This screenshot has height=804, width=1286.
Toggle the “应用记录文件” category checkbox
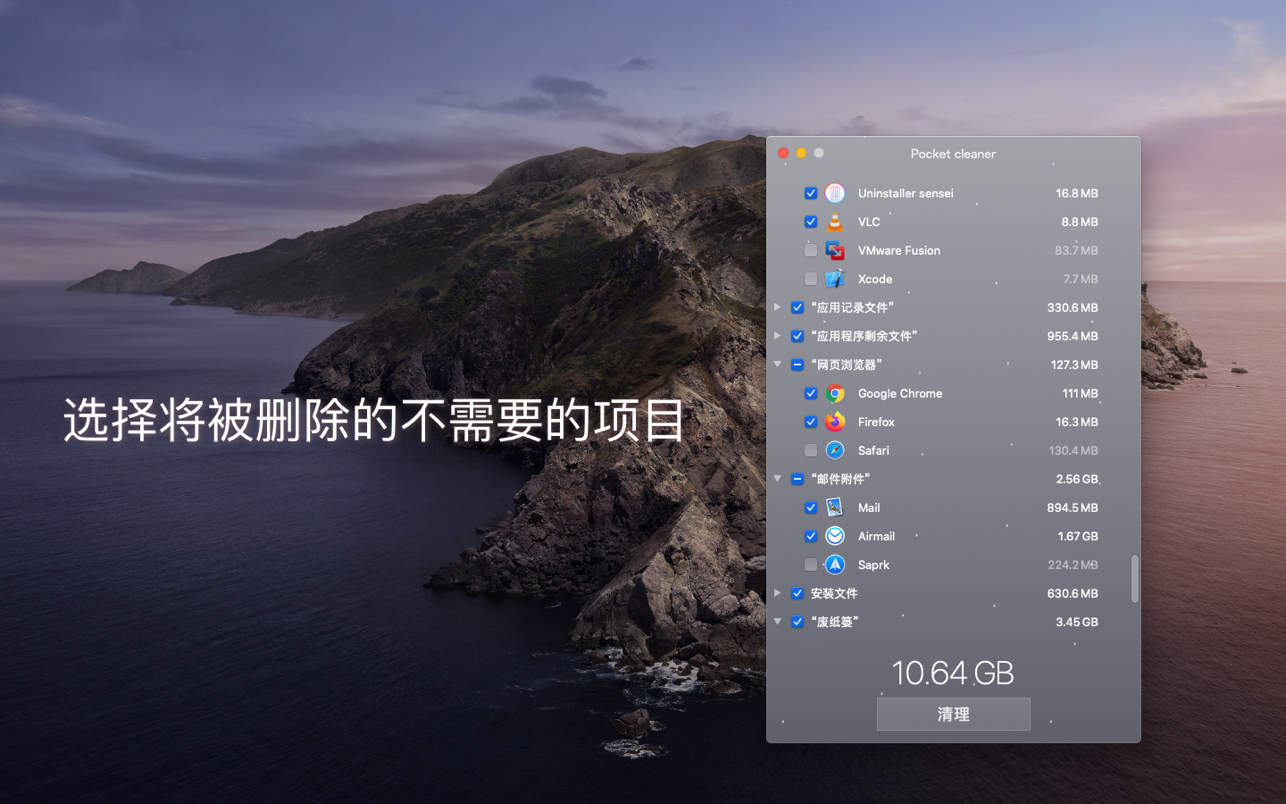coord(797,308)
